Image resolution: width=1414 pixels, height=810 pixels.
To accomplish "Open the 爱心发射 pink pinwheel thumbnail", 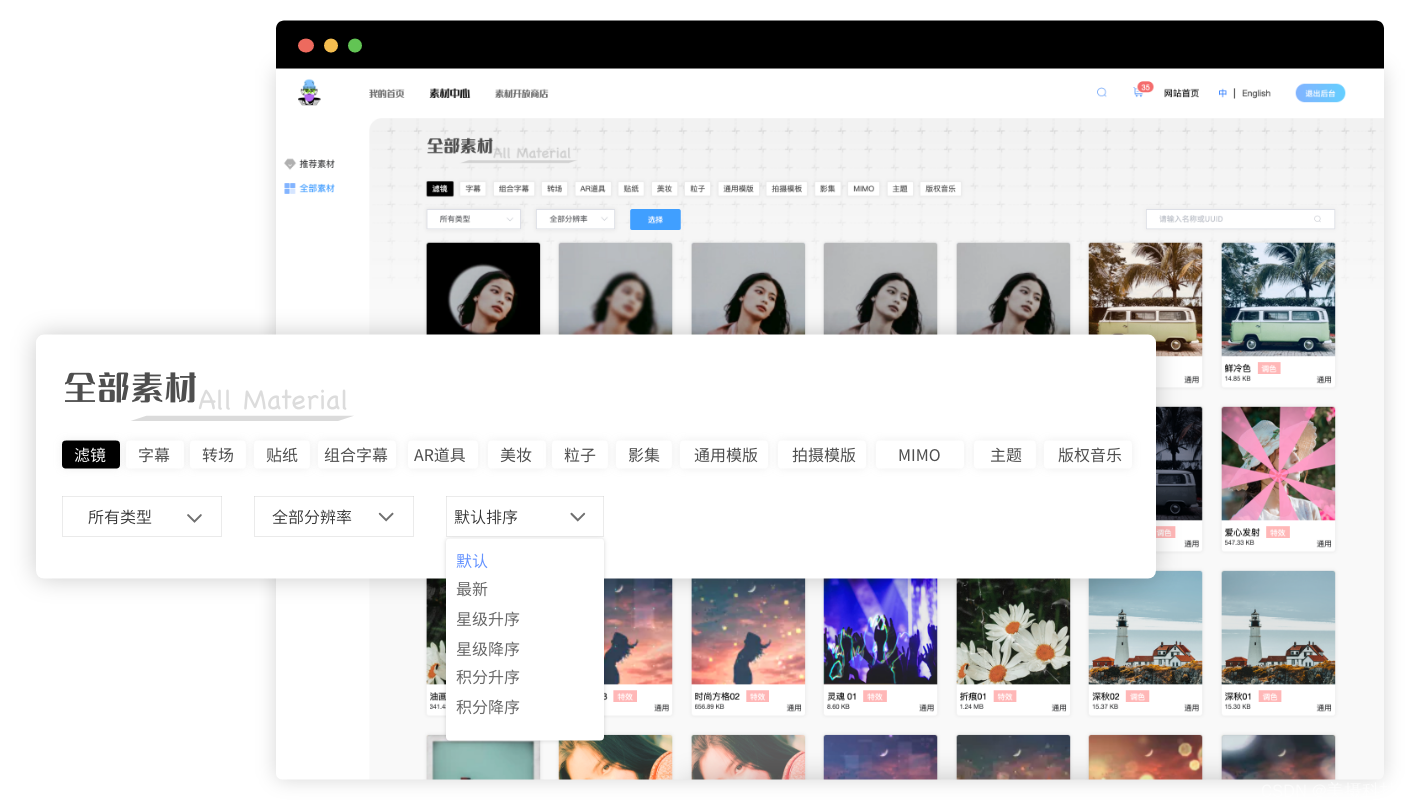I will point(1278,463).
